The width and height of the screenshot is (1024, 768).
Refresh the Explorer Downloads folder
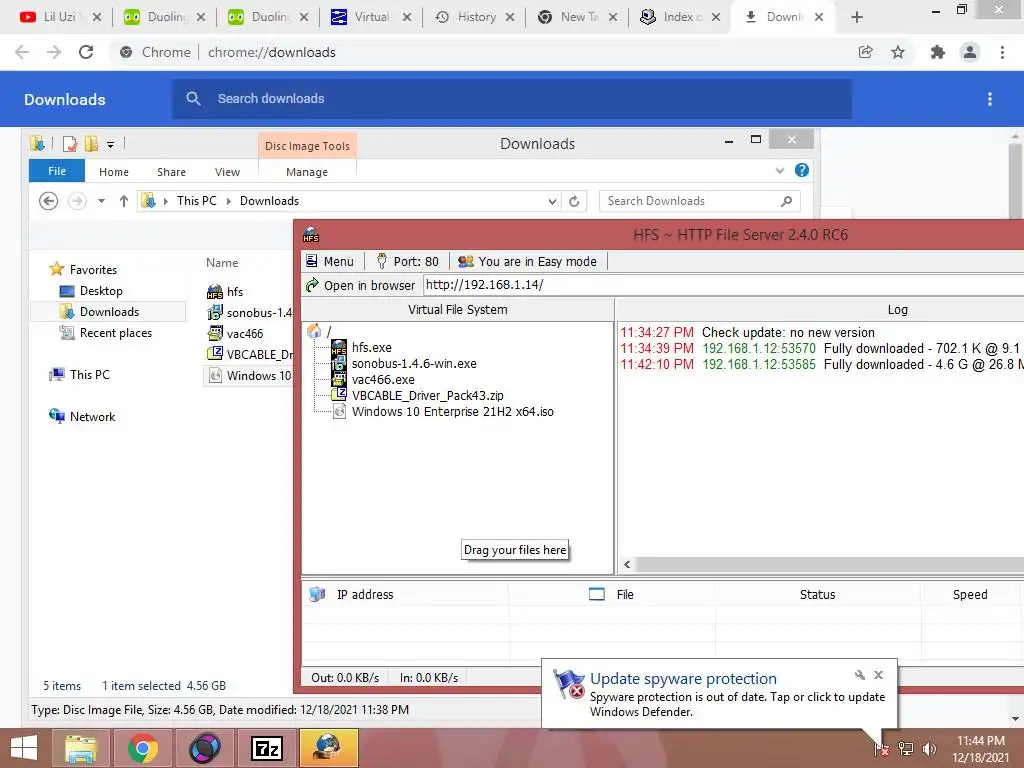tap(574, 201)
